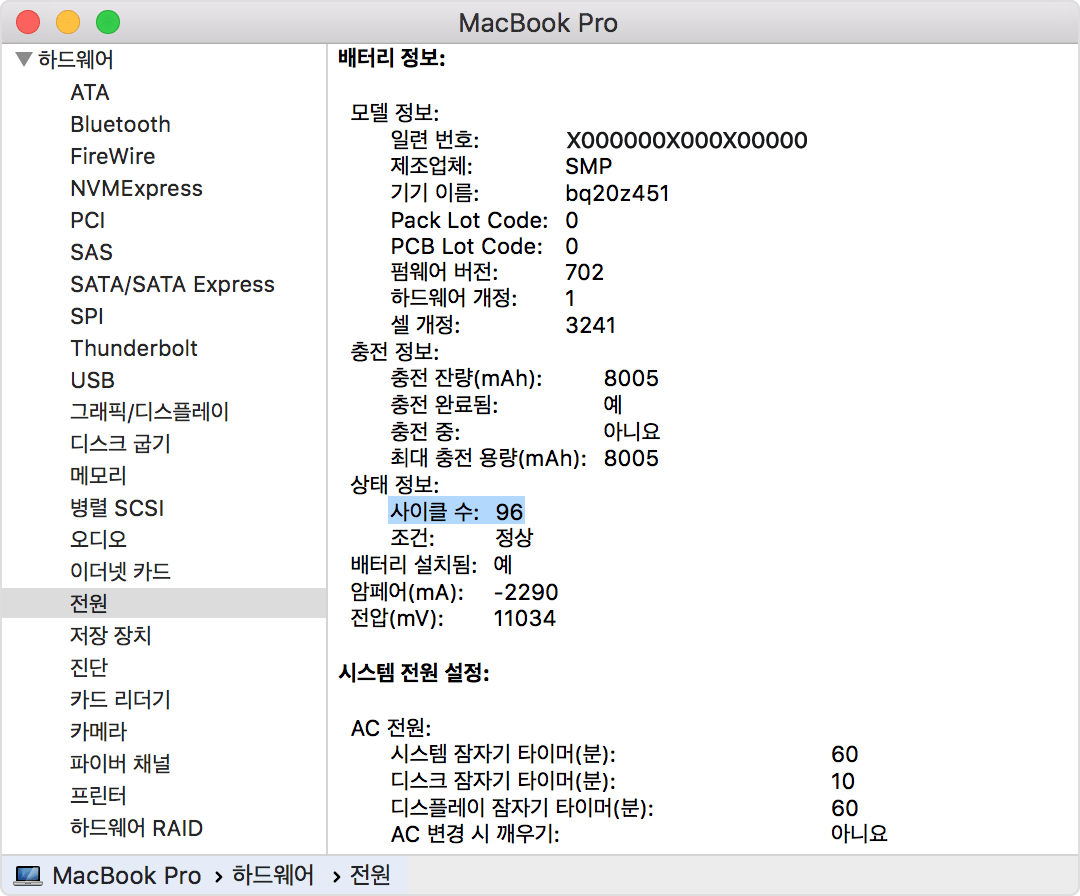Click the AC 전원 subsection heading
The image size is (1080, 896).
click(x=391, y=728)
